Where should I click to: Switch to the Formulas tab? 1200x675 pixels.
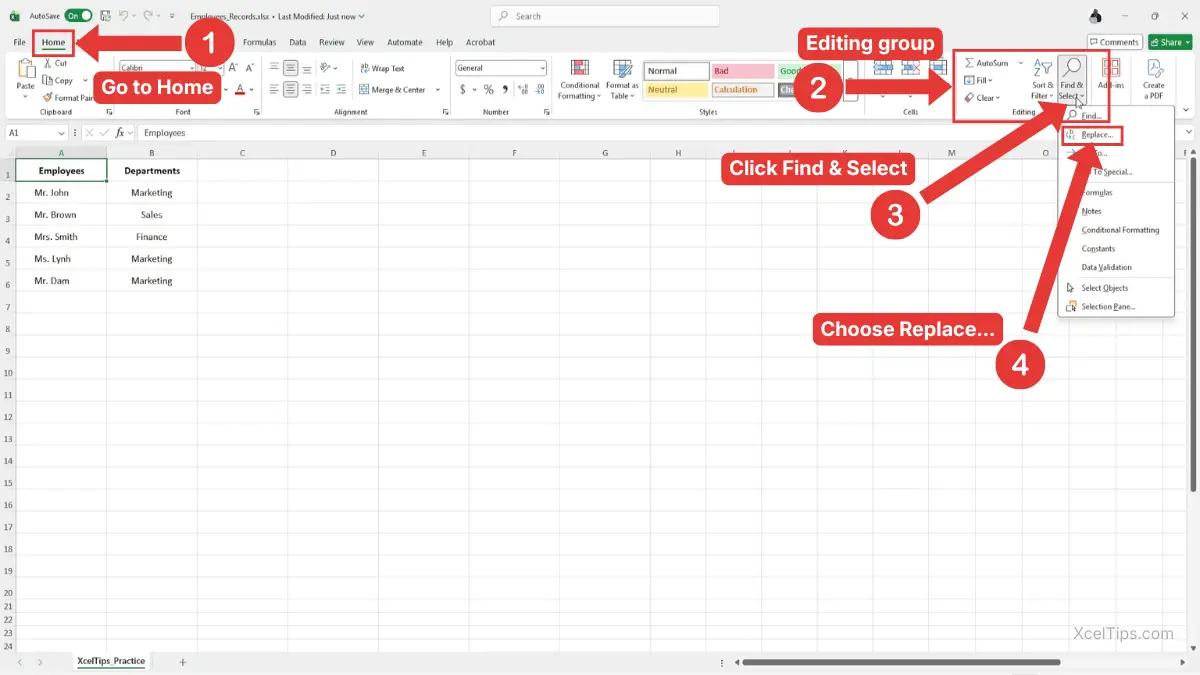(x=259, y=42)
